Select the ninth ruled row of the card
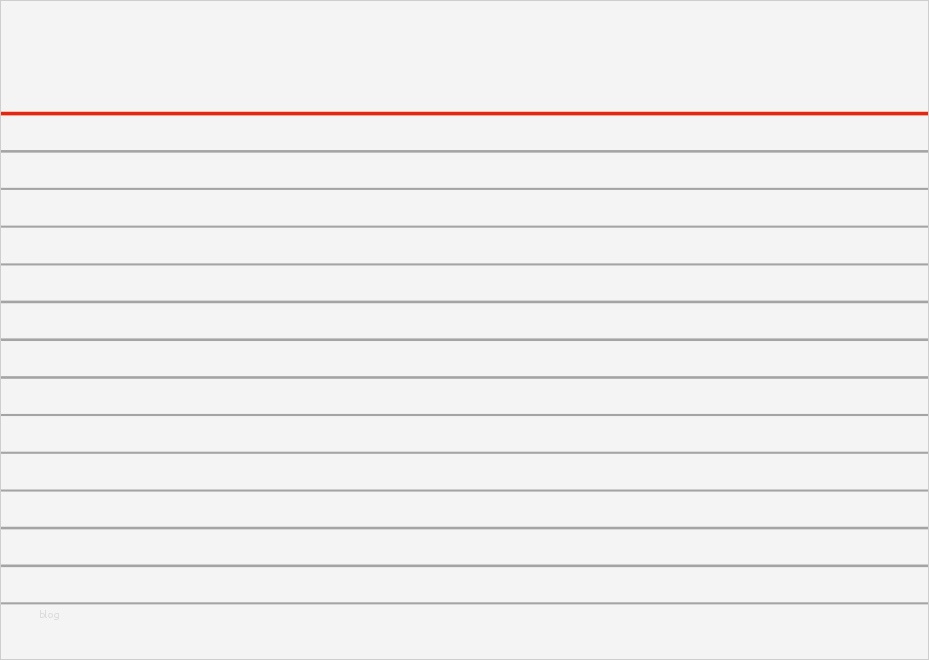Screen dimensions: 929x660 [x=464, y=434]
